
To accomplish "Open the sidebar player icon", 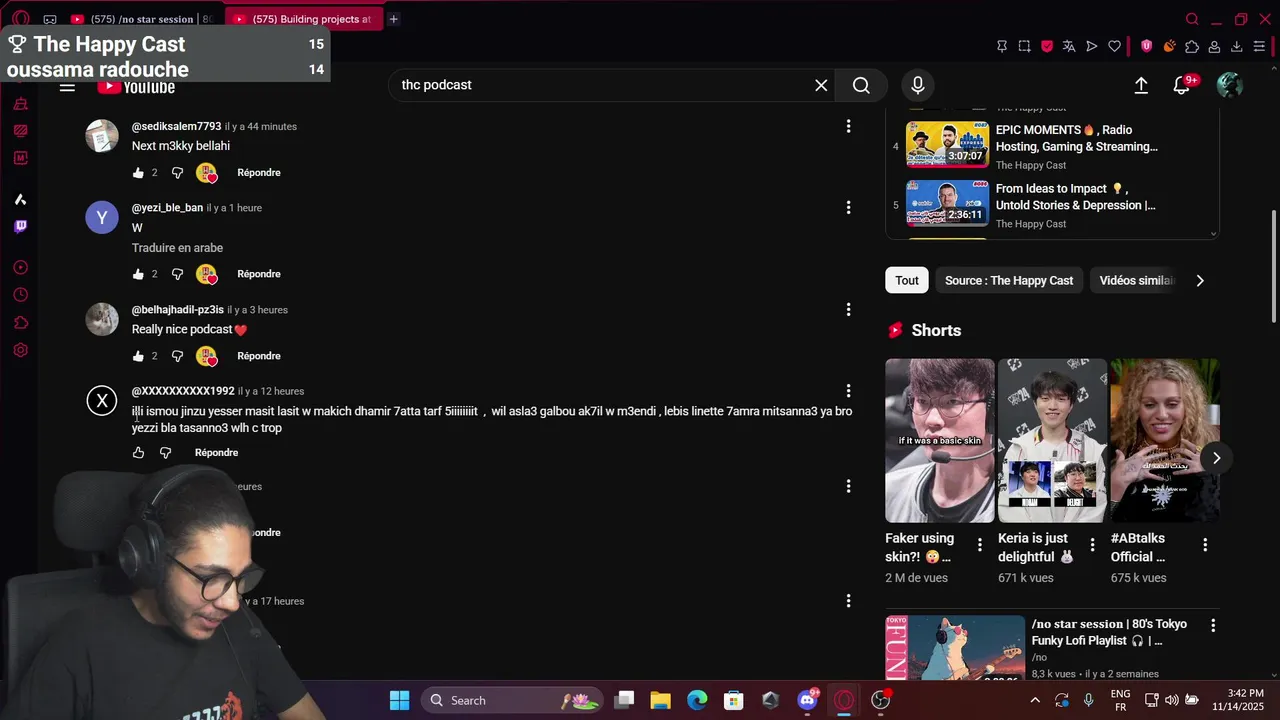I will 20,268.
